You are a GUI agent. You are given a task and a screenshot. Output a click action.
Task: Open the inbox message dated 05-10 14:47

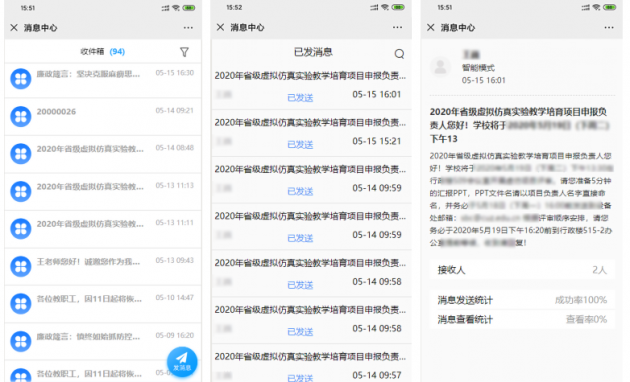tap(103, 304)
